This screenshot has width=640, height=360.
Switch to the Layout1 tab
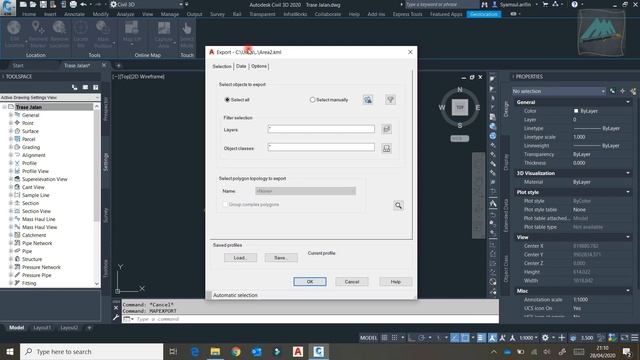point(42,327)
